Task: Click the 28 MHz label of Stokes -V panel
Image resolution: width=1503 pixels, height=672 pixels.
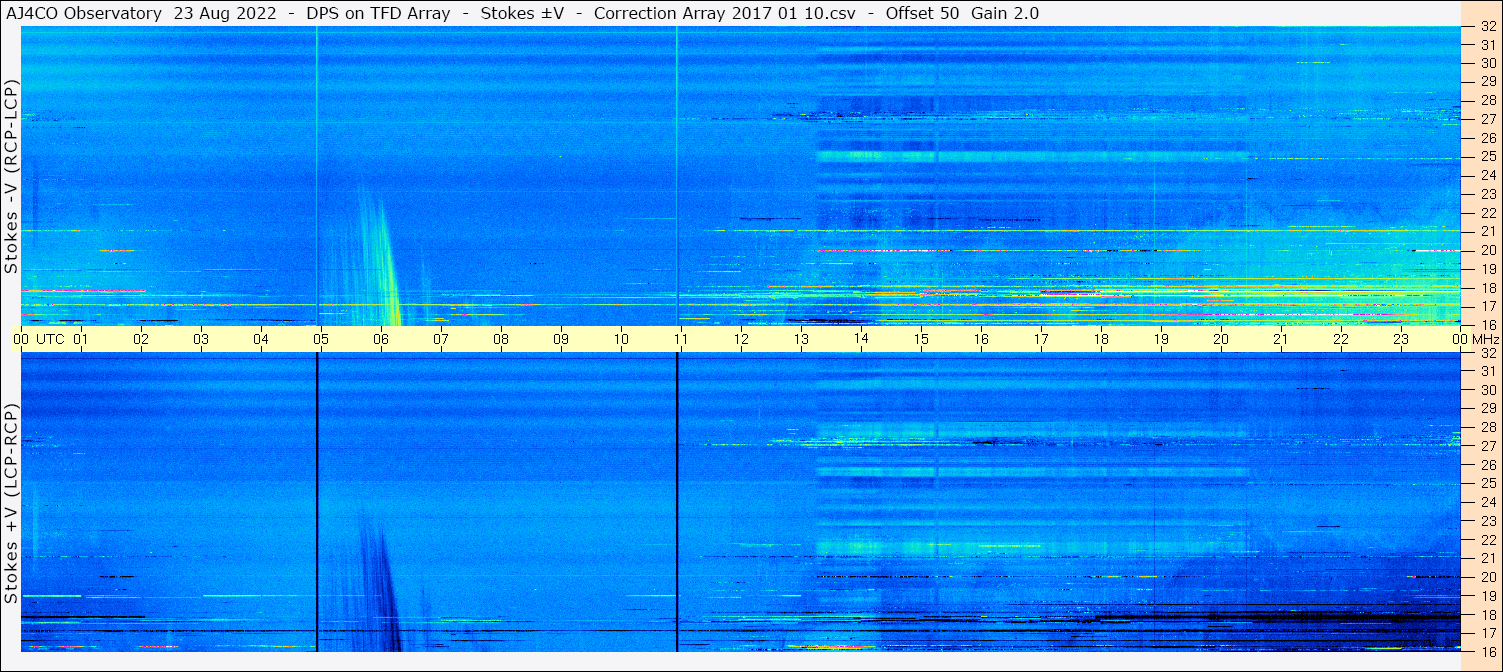Action: coord(1488,100)
